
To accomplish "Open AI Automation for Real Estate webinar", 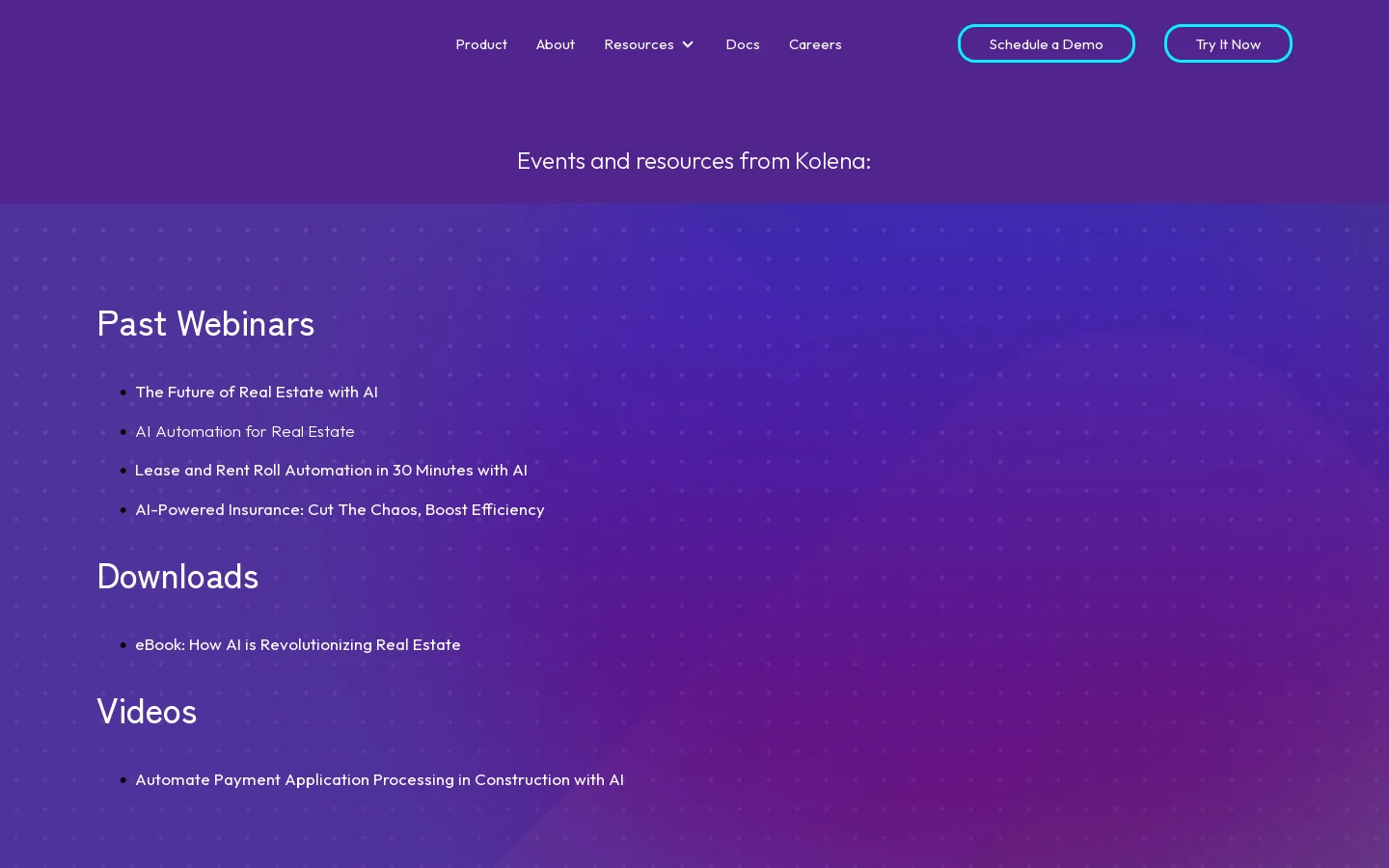I will pyautogui.click(x=245, y=431).
